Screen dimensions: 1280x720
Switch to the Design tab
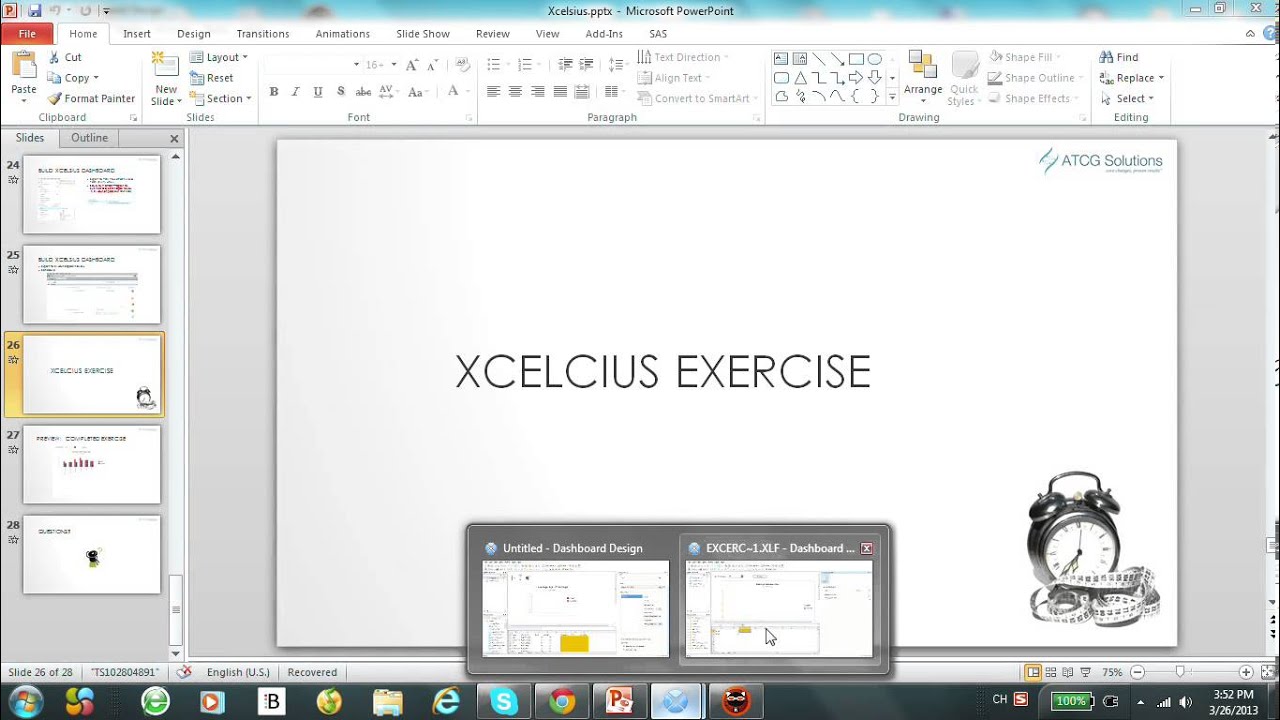coord(194,33)
